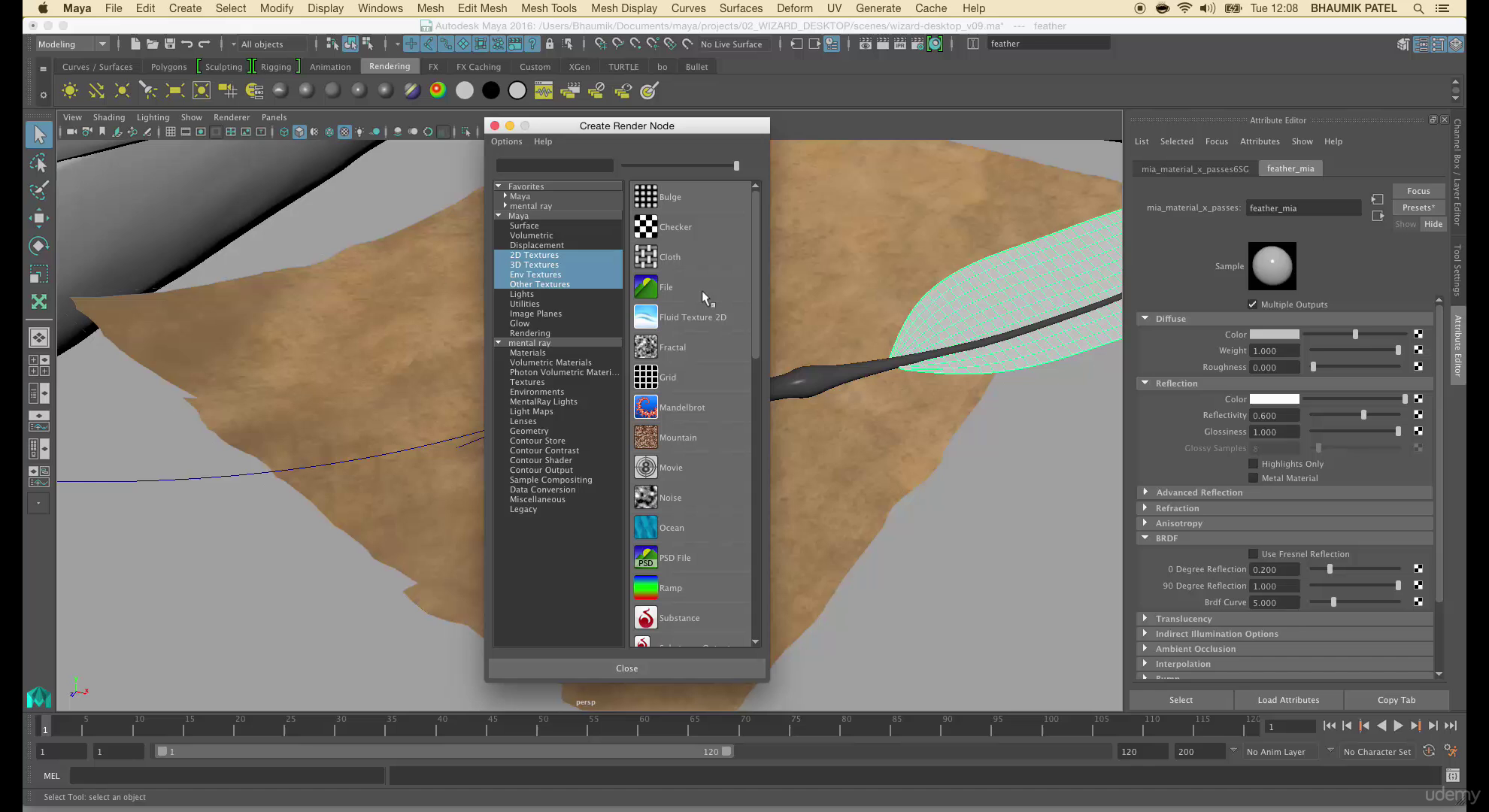Activate the Select tool arrow
Image resolution: width=1489 pixels, height=812 pixels.
coord(39,135)
